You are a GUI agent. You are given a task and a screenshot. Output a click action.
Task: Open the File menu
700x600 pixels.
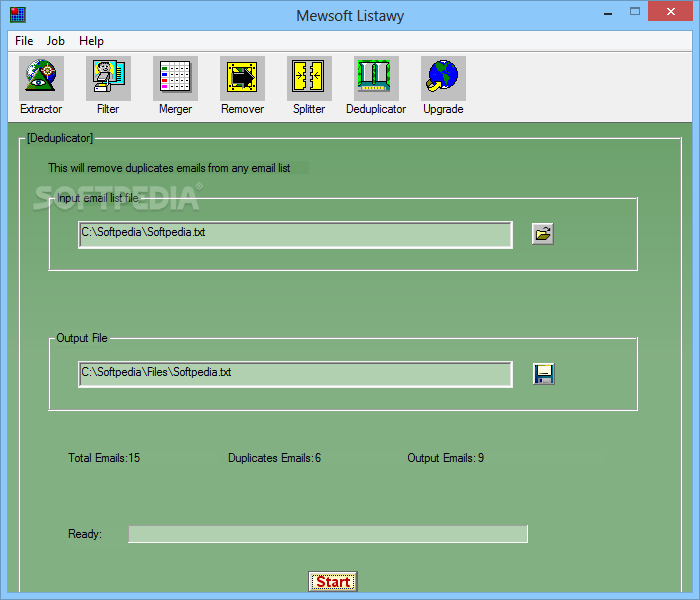[24, 41]
